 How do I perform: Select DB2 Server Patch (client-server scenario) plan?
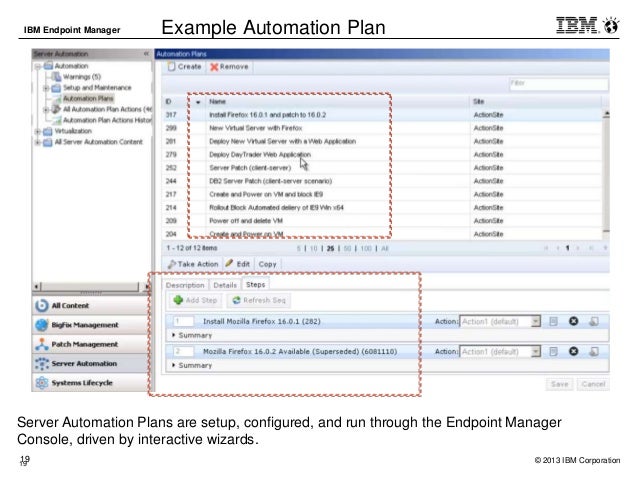382,181
